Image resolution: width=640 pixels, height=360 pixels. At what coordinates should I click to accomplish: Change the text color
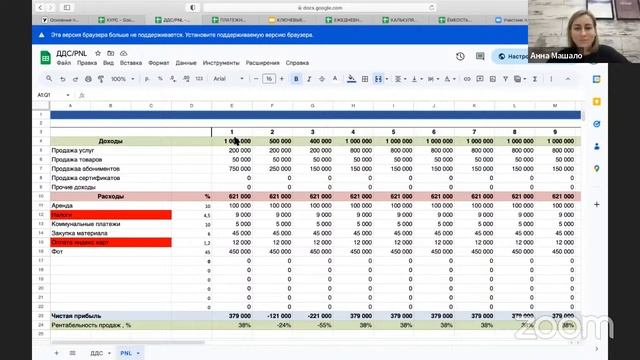click(x=335, y=79)
